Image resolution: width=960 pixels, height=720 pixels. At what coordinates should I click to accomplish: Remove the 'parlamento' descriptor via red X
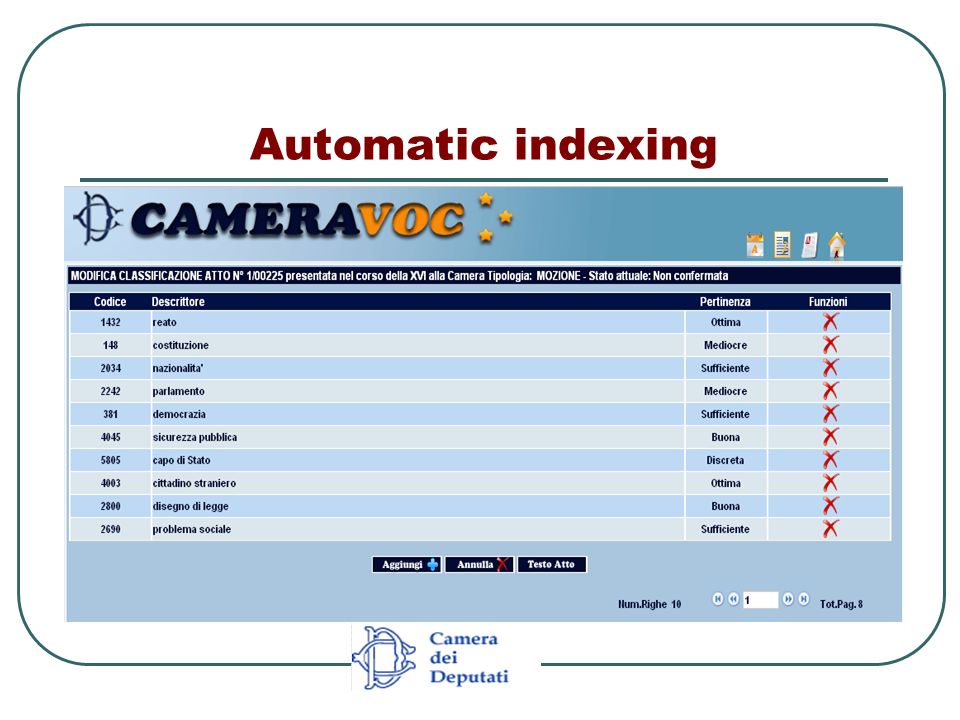830,391
